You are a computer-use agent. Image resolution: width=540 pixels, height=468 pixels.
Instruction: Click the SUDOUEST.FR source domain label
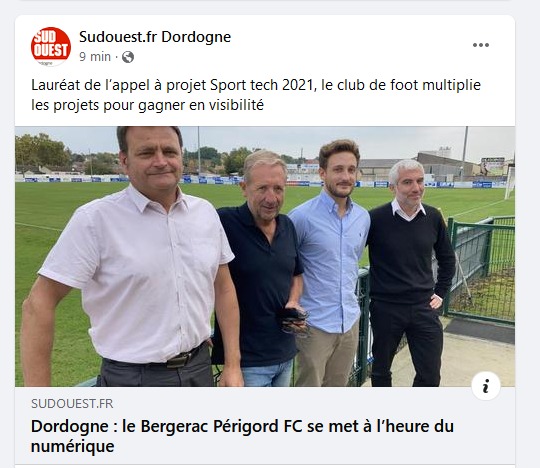point(72,404)
